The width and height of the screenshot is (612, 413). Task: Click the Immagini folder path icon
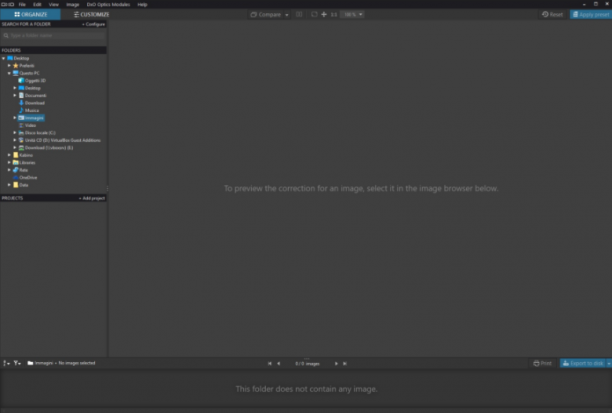click(30, 363)
